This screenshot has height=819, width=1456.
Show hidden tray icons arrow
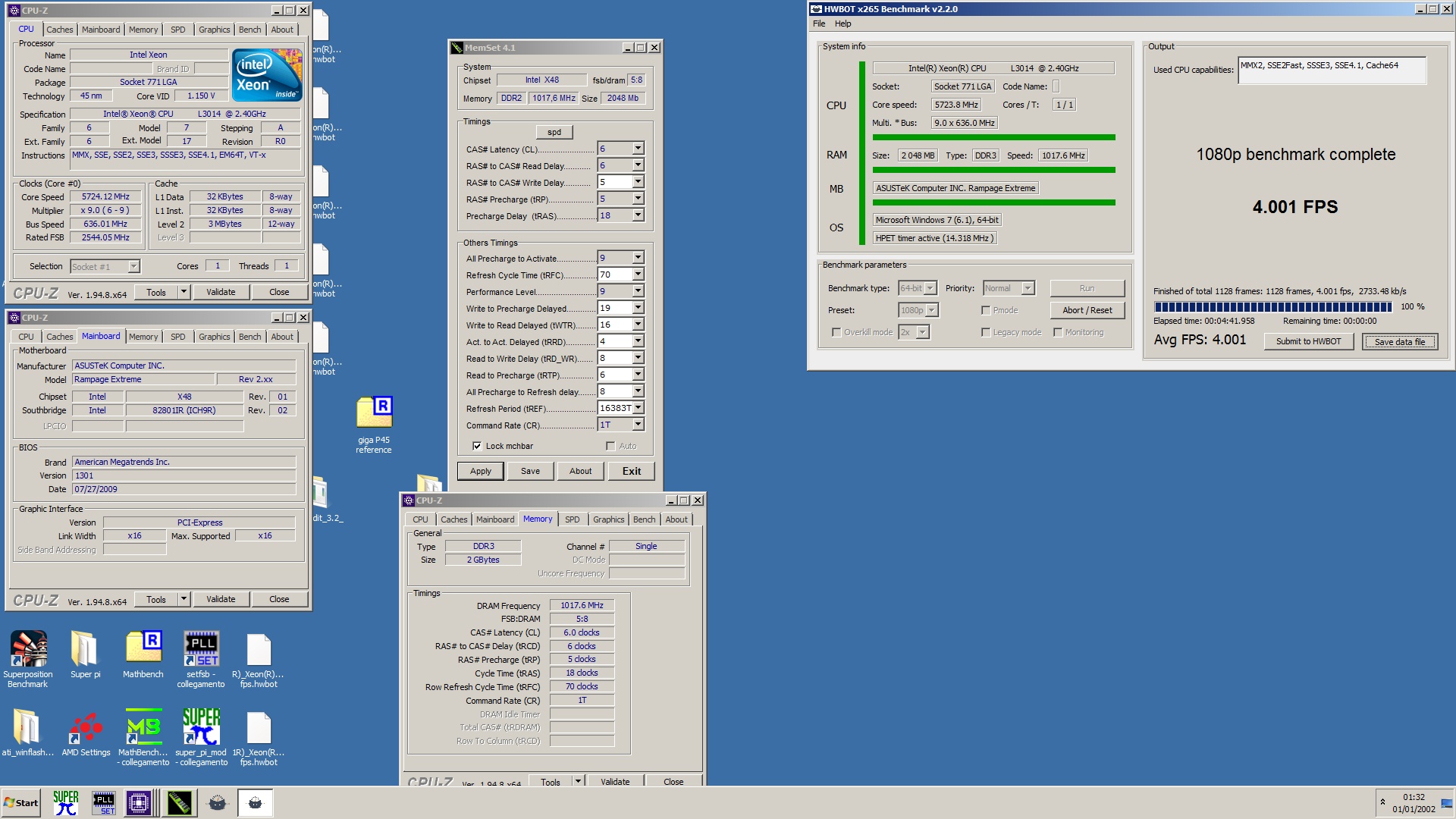click(1382, 802)
